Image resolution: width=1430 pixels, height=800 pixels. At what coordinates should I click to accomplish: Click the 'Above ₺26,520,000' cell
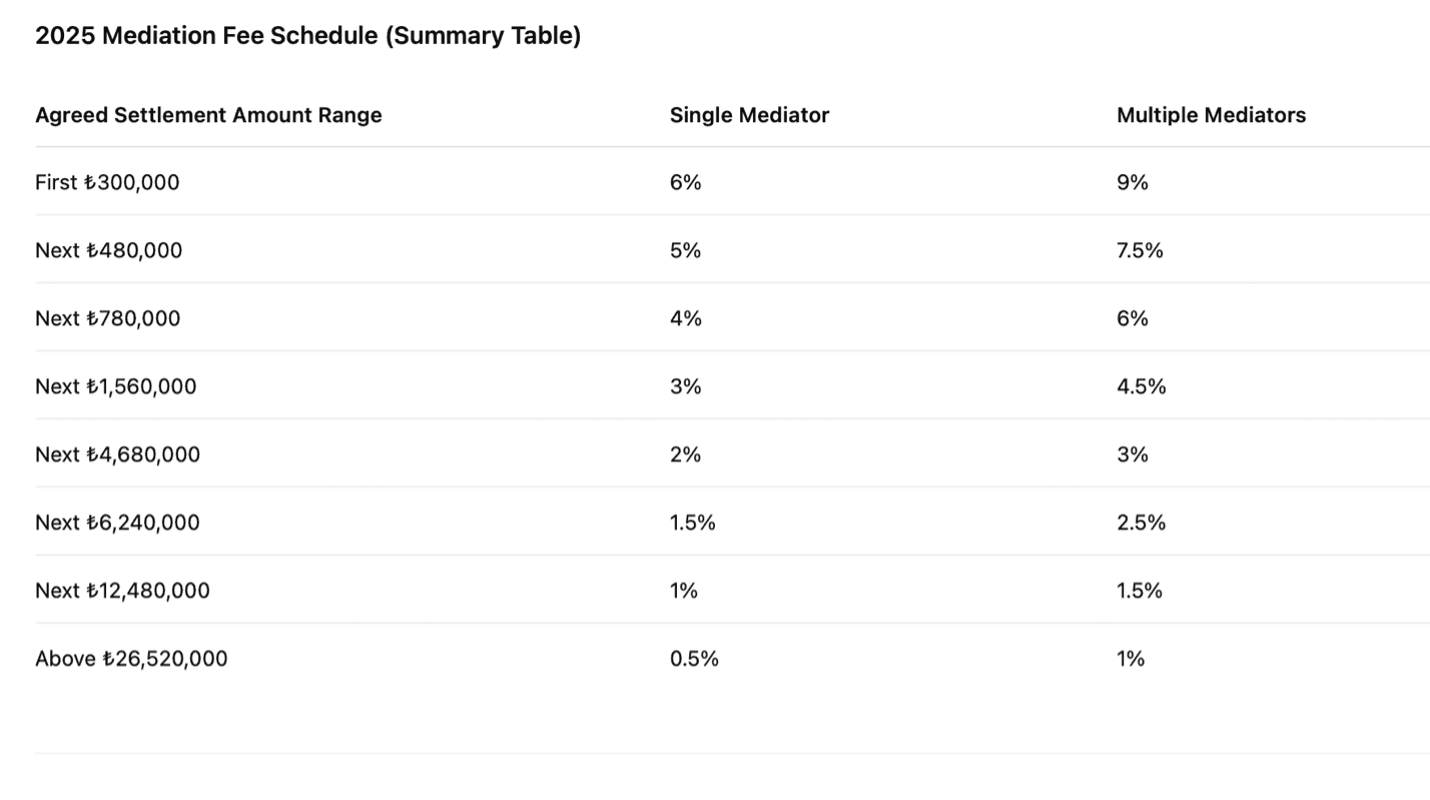131,658
